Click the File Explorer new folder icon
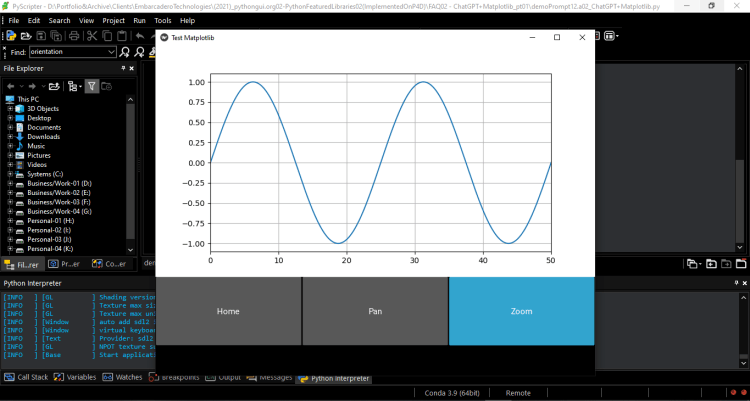Screen dimensions: 750x401 (107, 86)
